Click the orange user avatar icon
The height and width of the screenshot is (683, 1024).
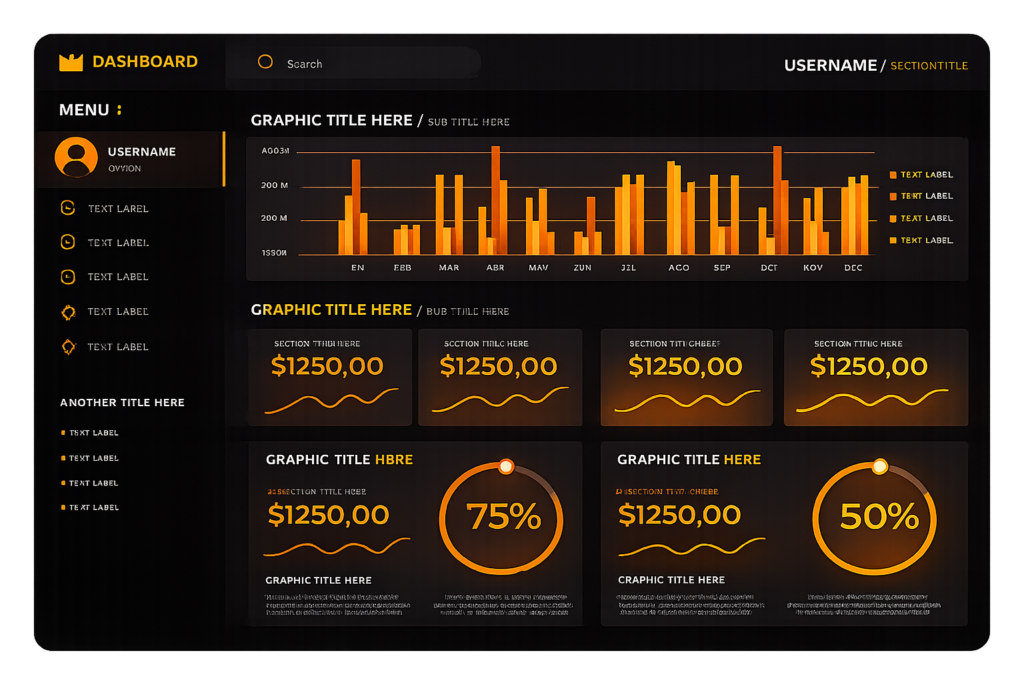pyautogui.click(x=76, y=157)
